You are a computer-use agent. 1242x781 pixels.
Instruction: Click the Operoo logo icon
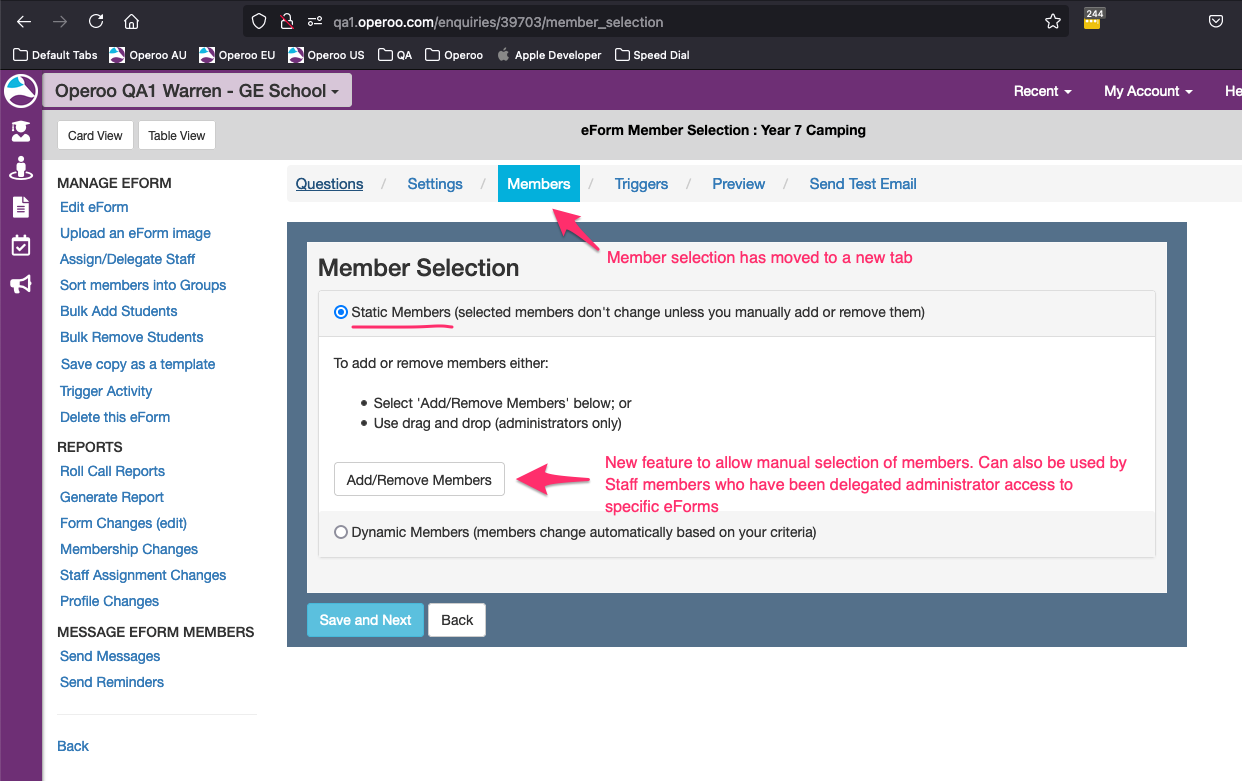20,91
